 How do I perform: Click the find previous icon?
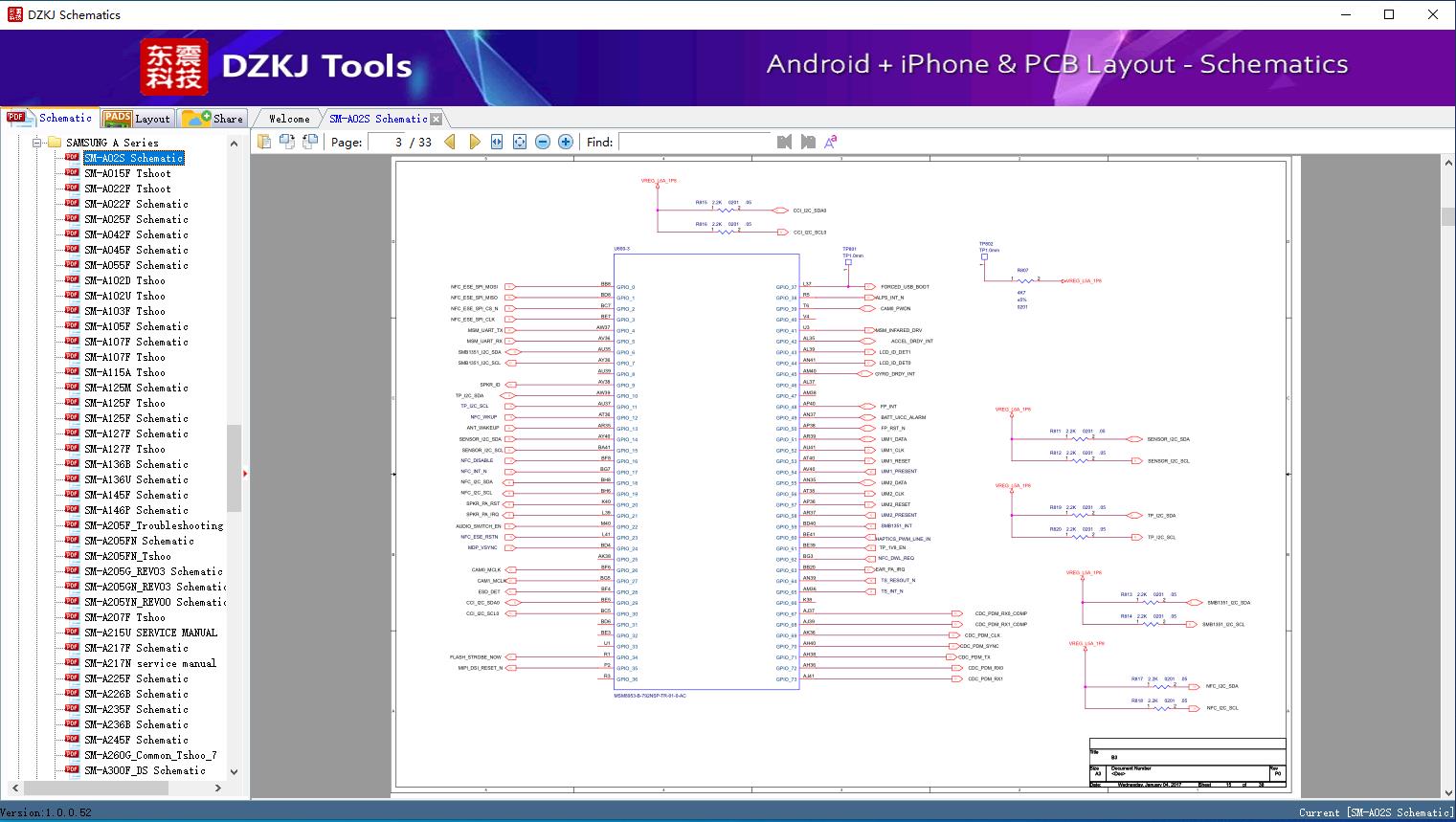[x=784, y=142]
